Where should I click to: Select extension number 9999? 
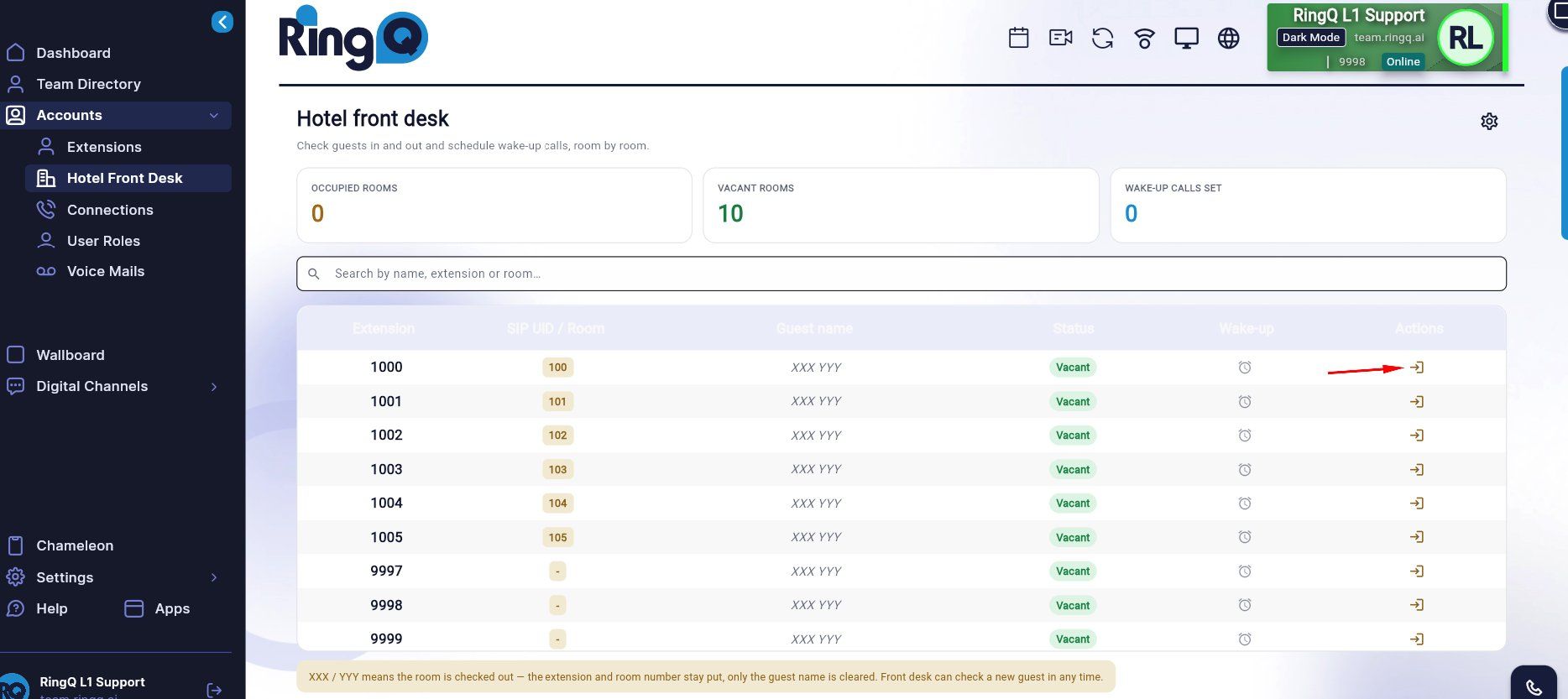[x=386, y=639]
